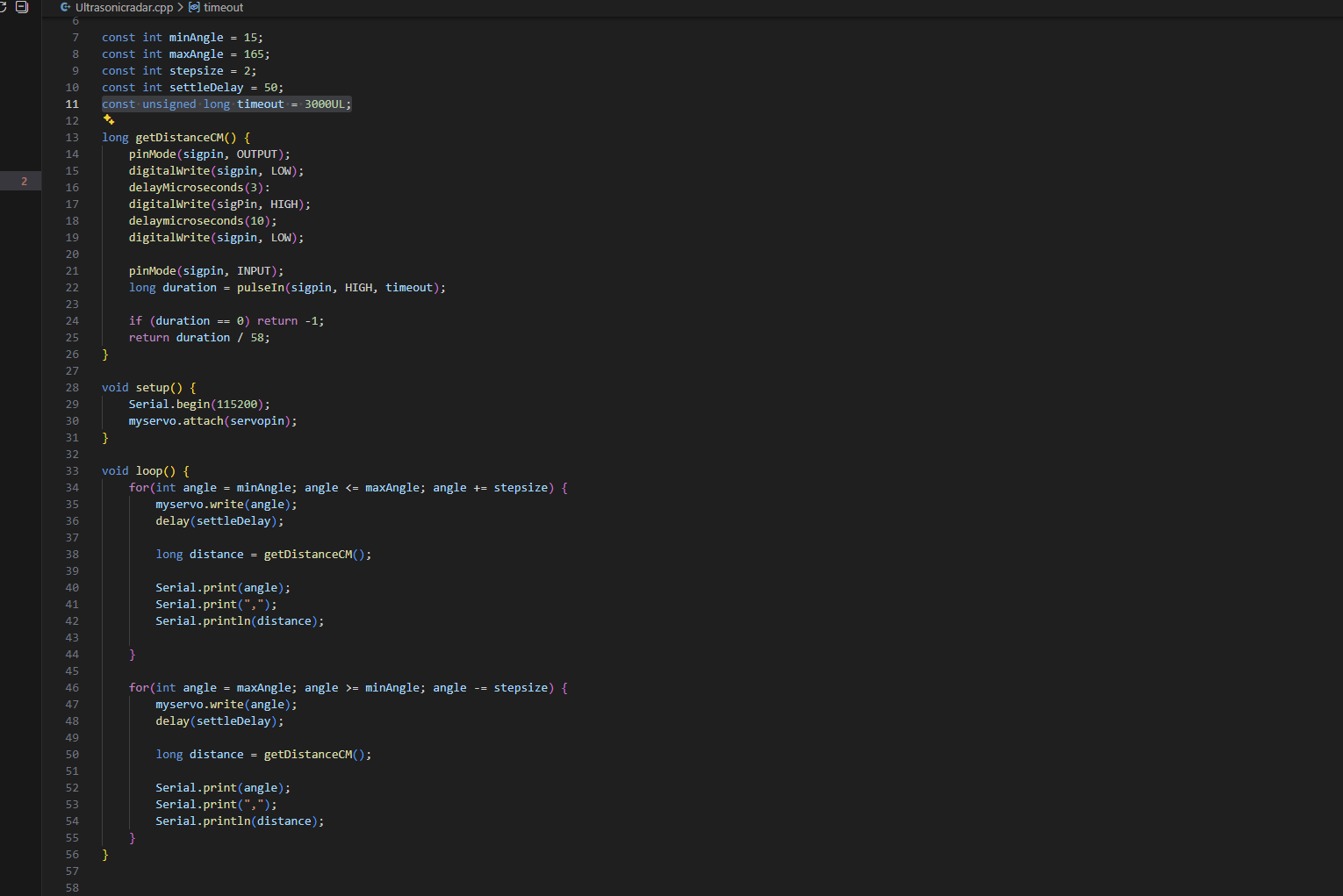Click the 3000UL value on line 11
The image size is (1343, 896).
(x=325, y=104)
